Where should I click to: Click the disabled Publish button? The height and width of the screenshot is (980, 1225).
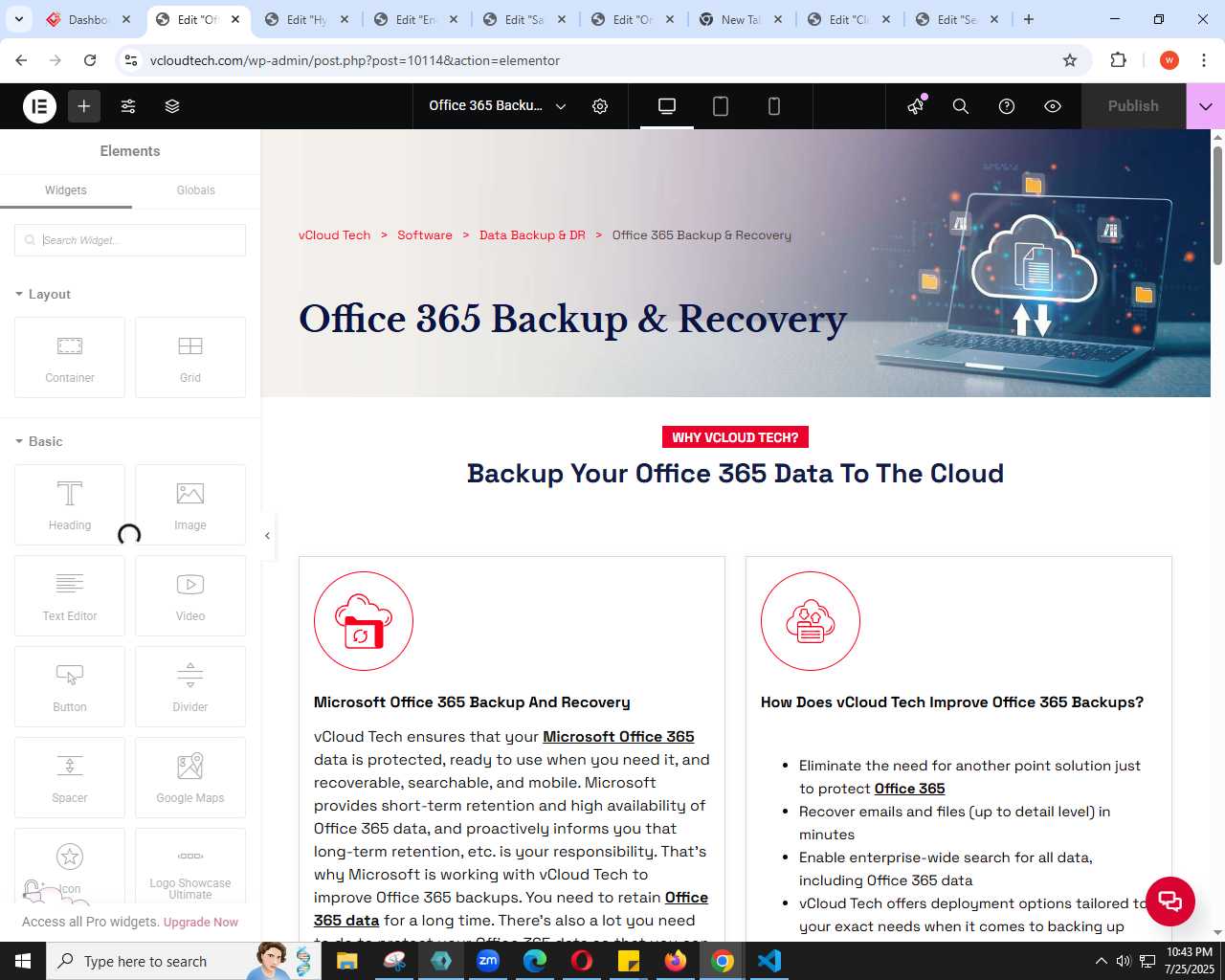tap(1133, 106)
